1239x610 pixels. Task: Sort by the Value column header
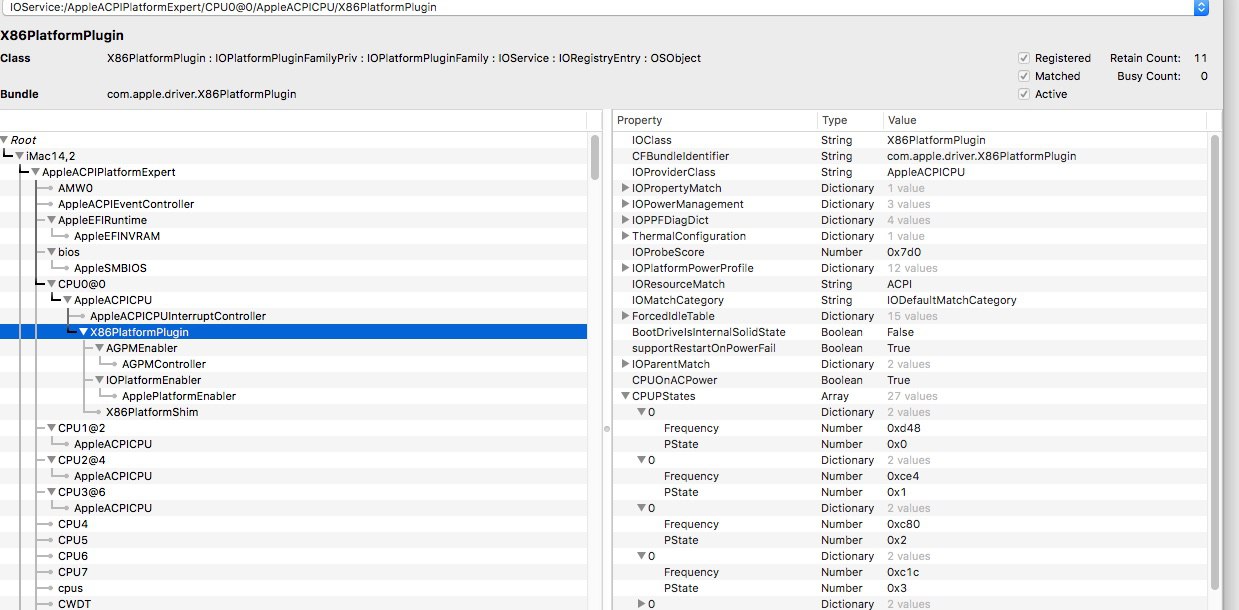(x=1045, y=120)
